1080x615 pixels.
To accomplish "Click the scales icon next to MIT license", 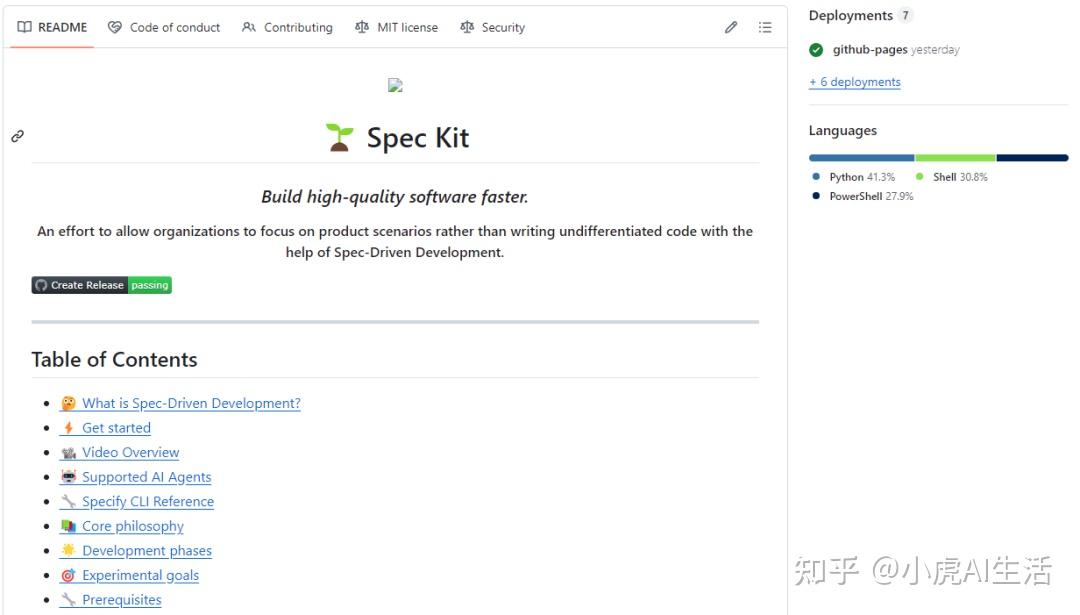I will tap(362, 27).
